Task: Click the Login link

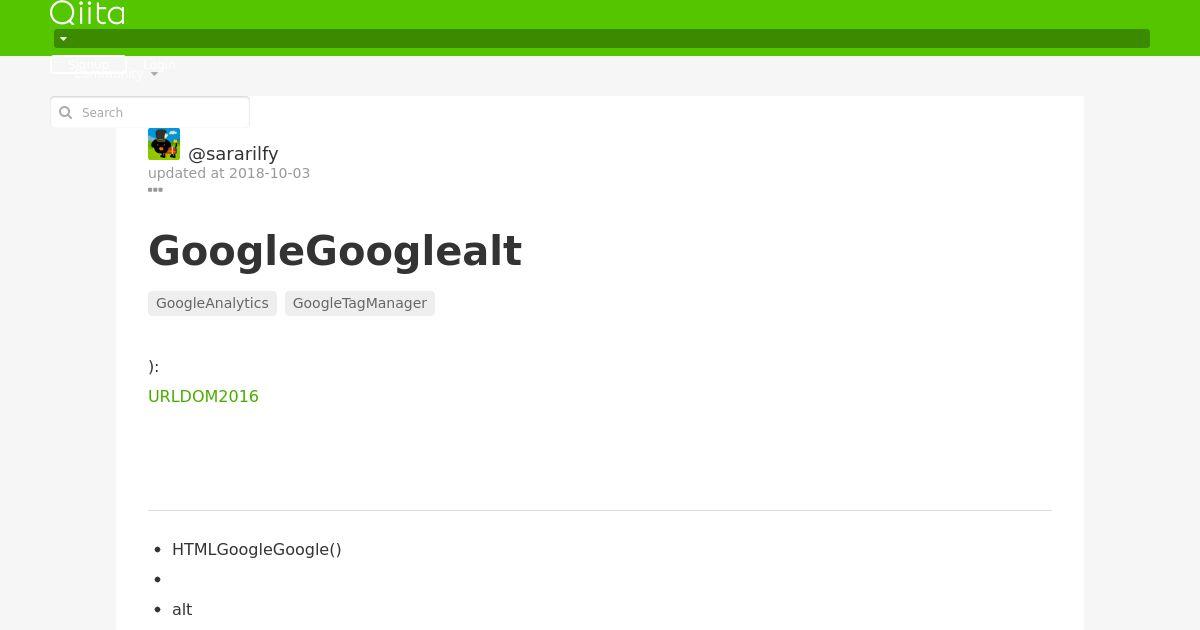Action: click(159, 64)
